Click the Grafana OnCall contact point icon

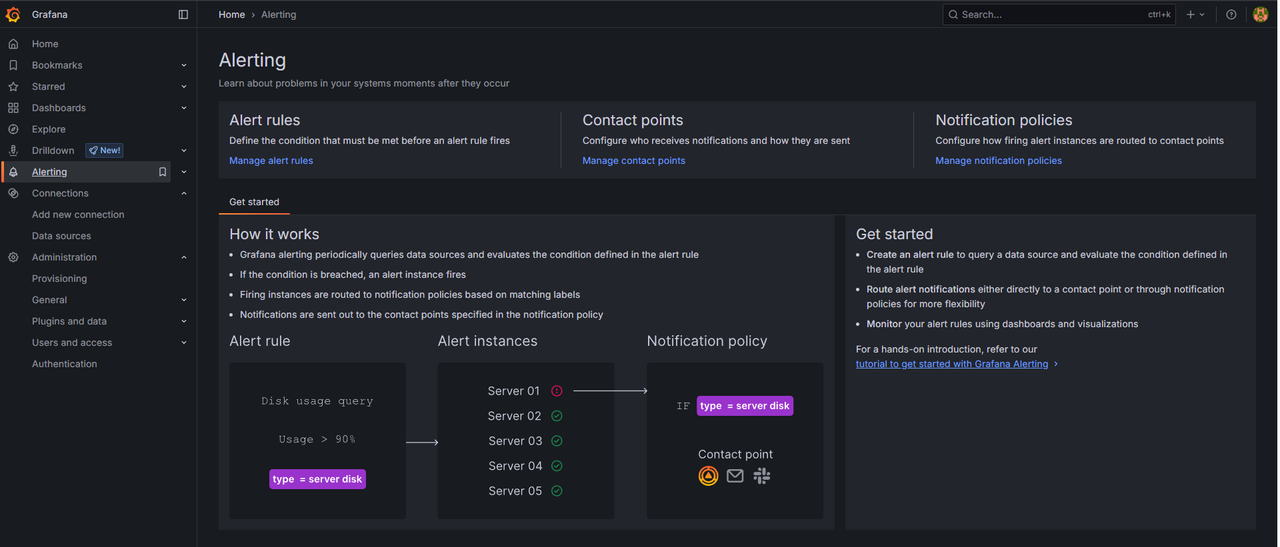click(708, 476)
